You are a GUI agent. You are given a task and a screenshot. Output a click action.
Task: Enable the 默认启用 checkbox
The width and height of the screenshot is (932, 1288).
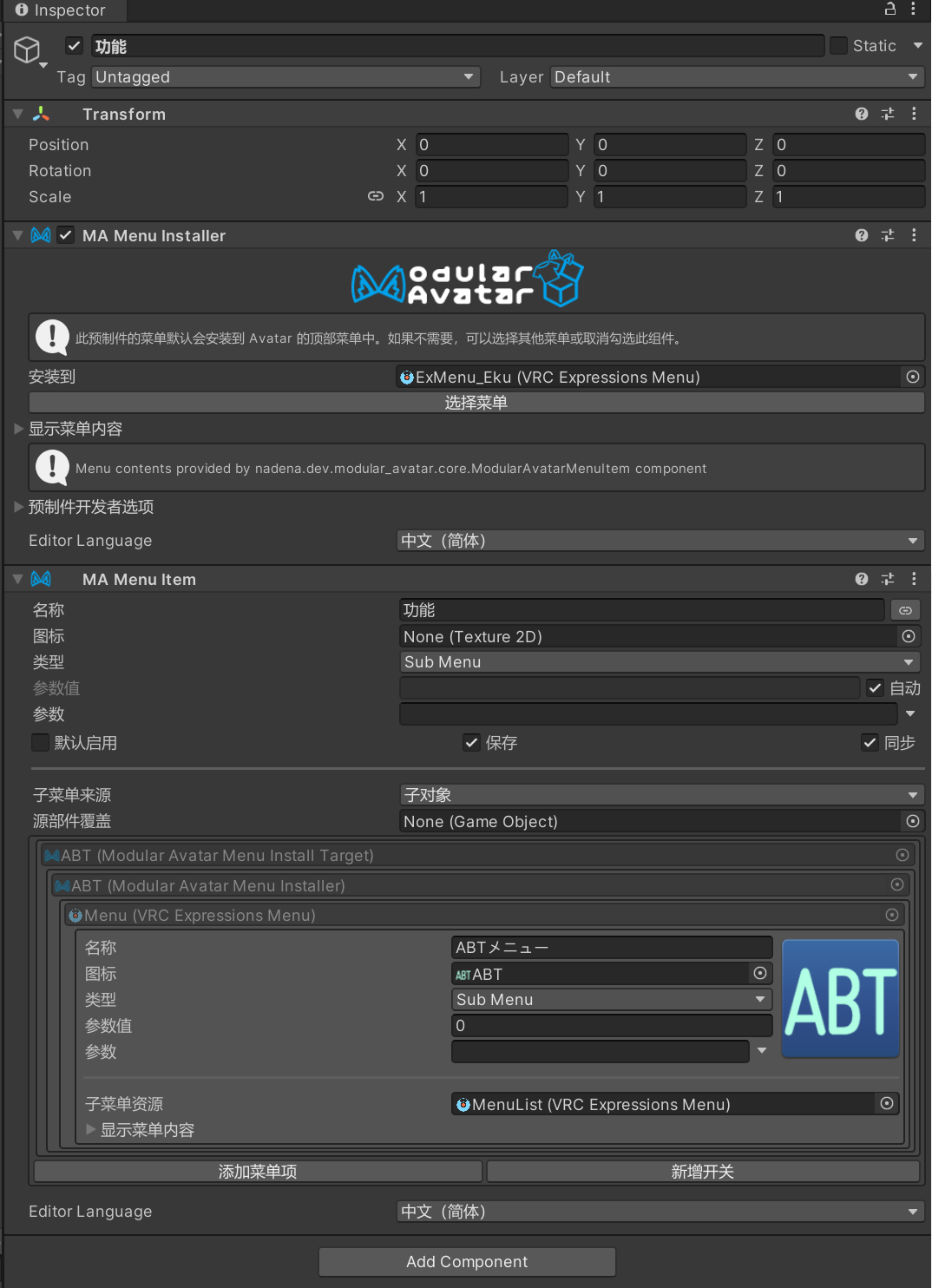tap(40, 742)
